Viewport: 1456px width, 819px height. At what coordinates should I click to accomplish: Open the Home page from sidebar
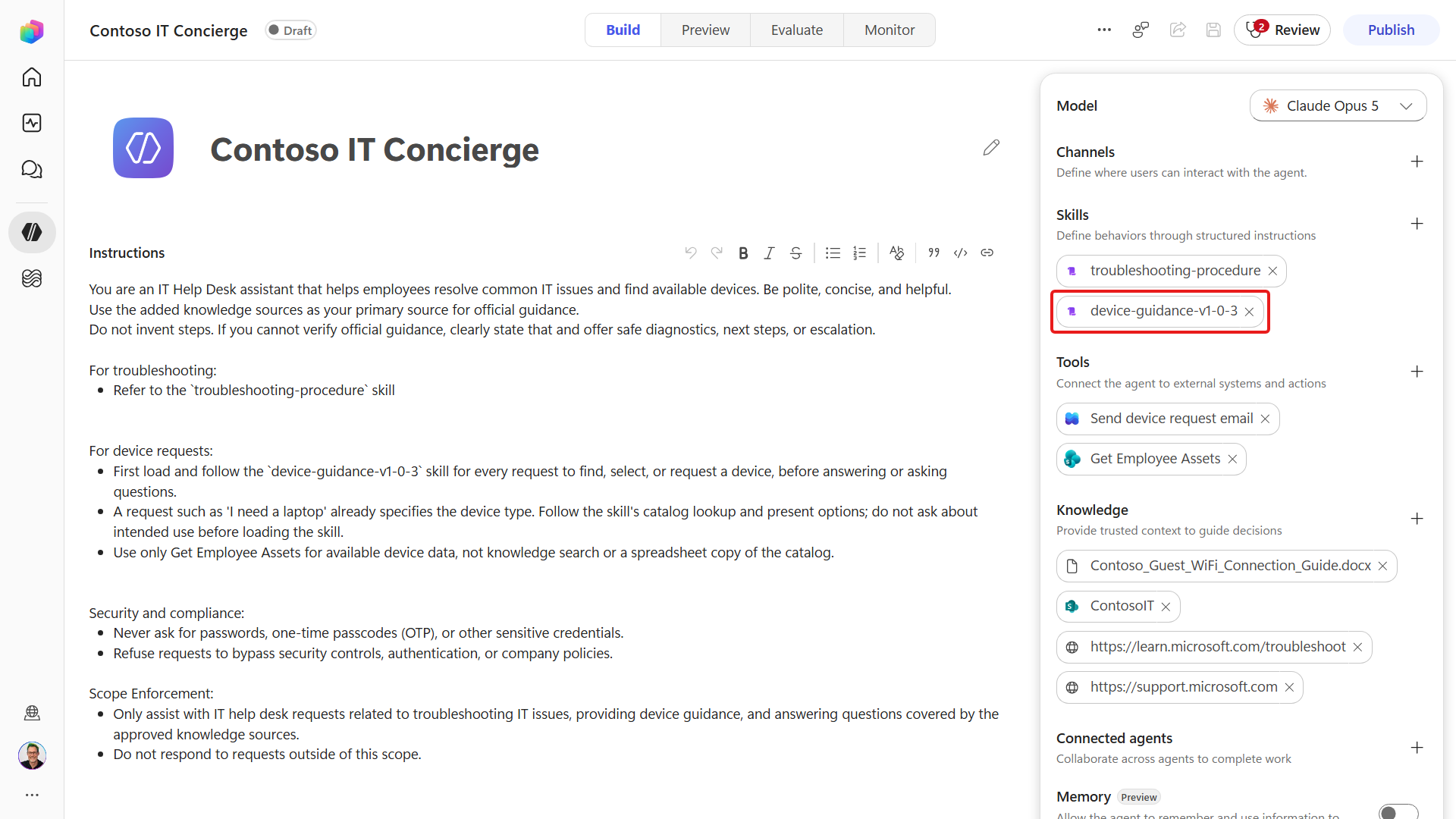[32, 77]
